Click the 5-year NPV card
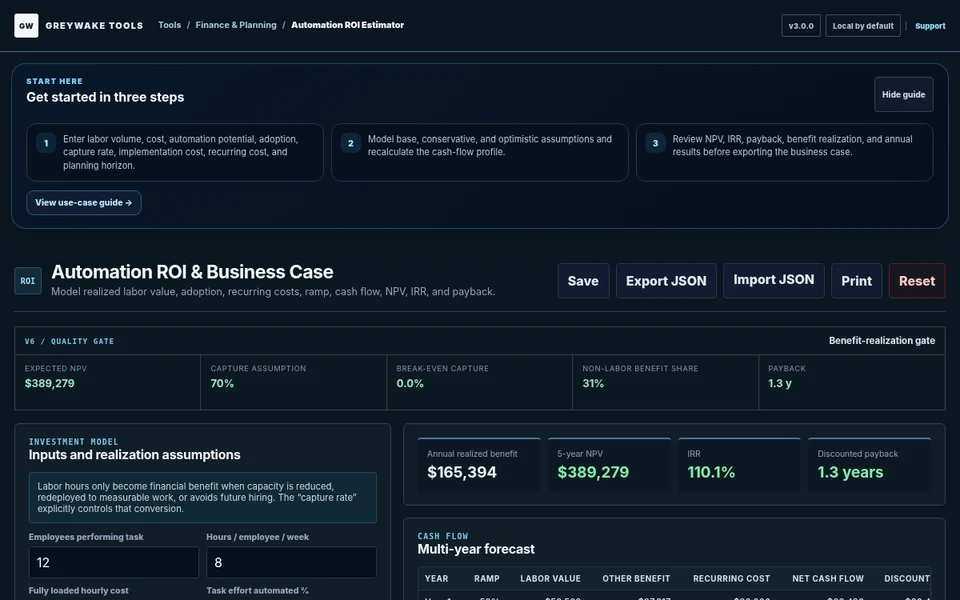The width and height of the screenshot is (960, 600). tap(609, 465)
